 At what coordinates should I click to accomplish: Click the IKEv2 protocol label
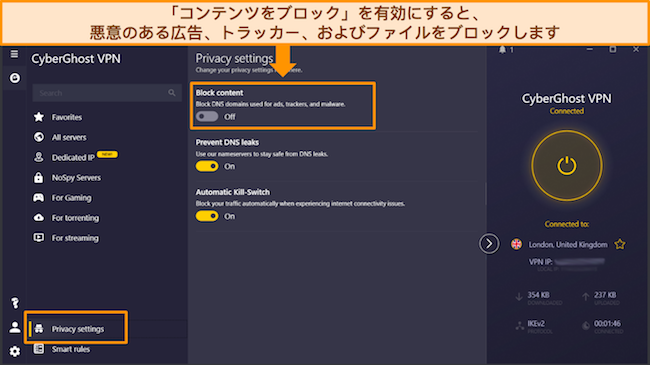tap(536, 323)
